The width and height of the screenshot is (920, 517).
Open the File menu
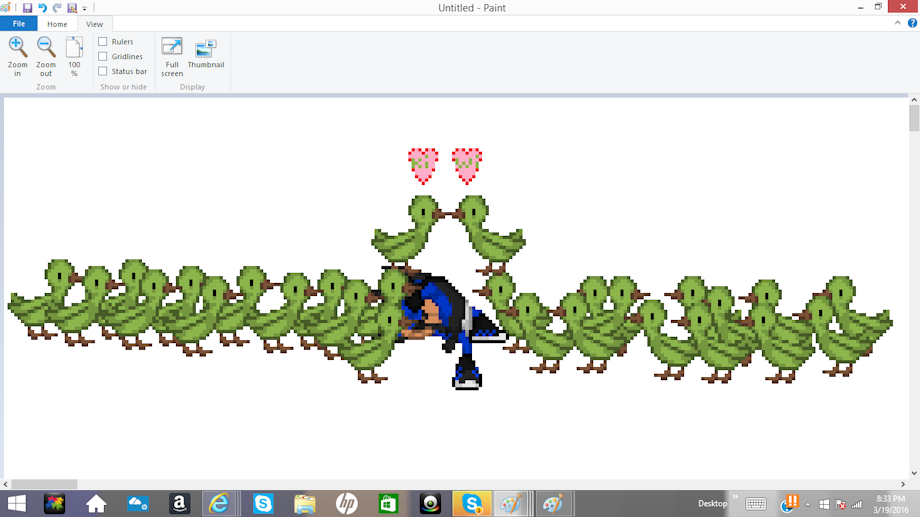point(19,23)
